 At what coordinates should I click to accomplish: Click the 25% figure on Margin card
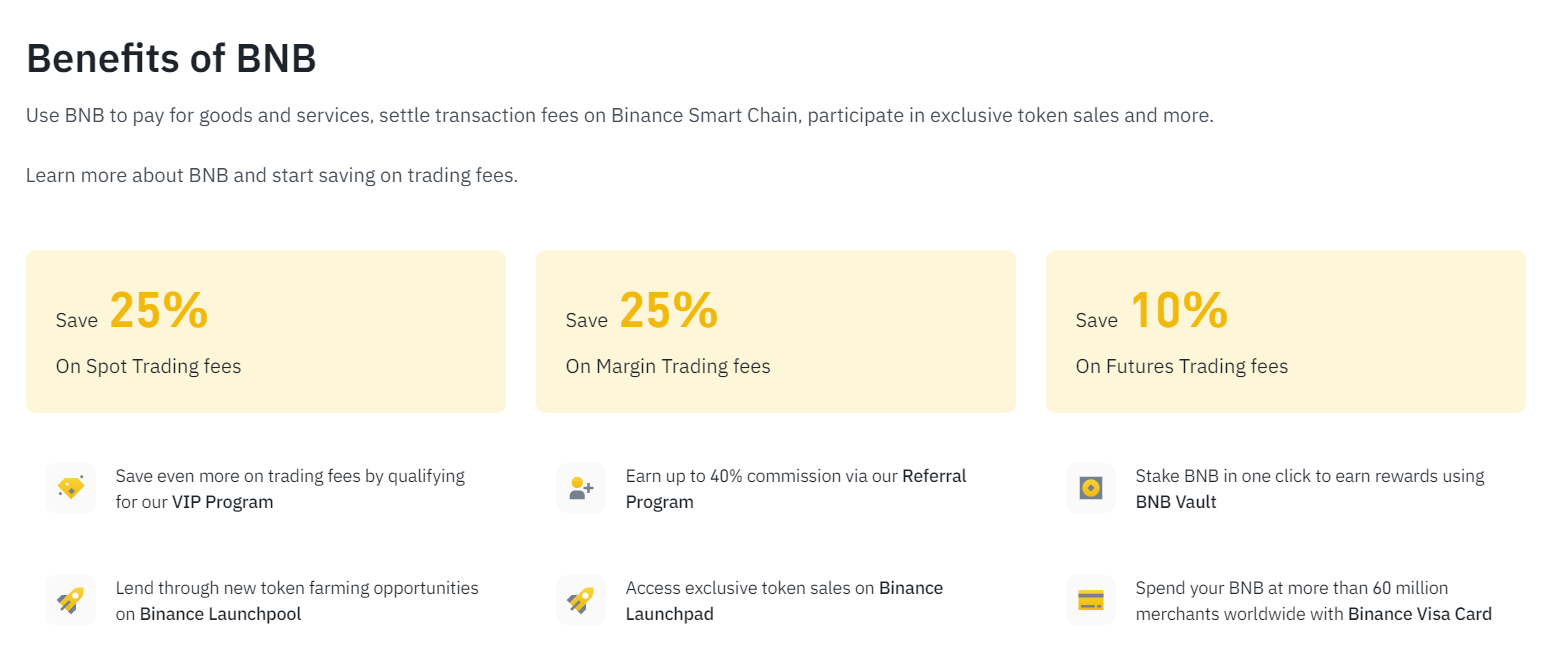click(669, 310)
